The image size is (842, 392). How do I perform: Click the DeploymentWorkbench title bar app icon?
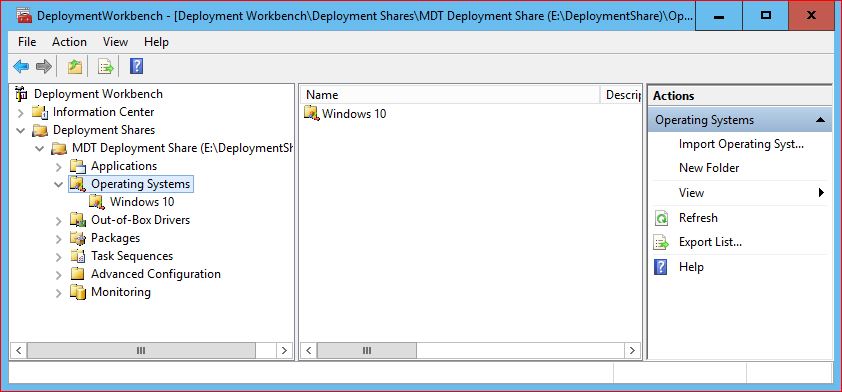coord(24,16)
